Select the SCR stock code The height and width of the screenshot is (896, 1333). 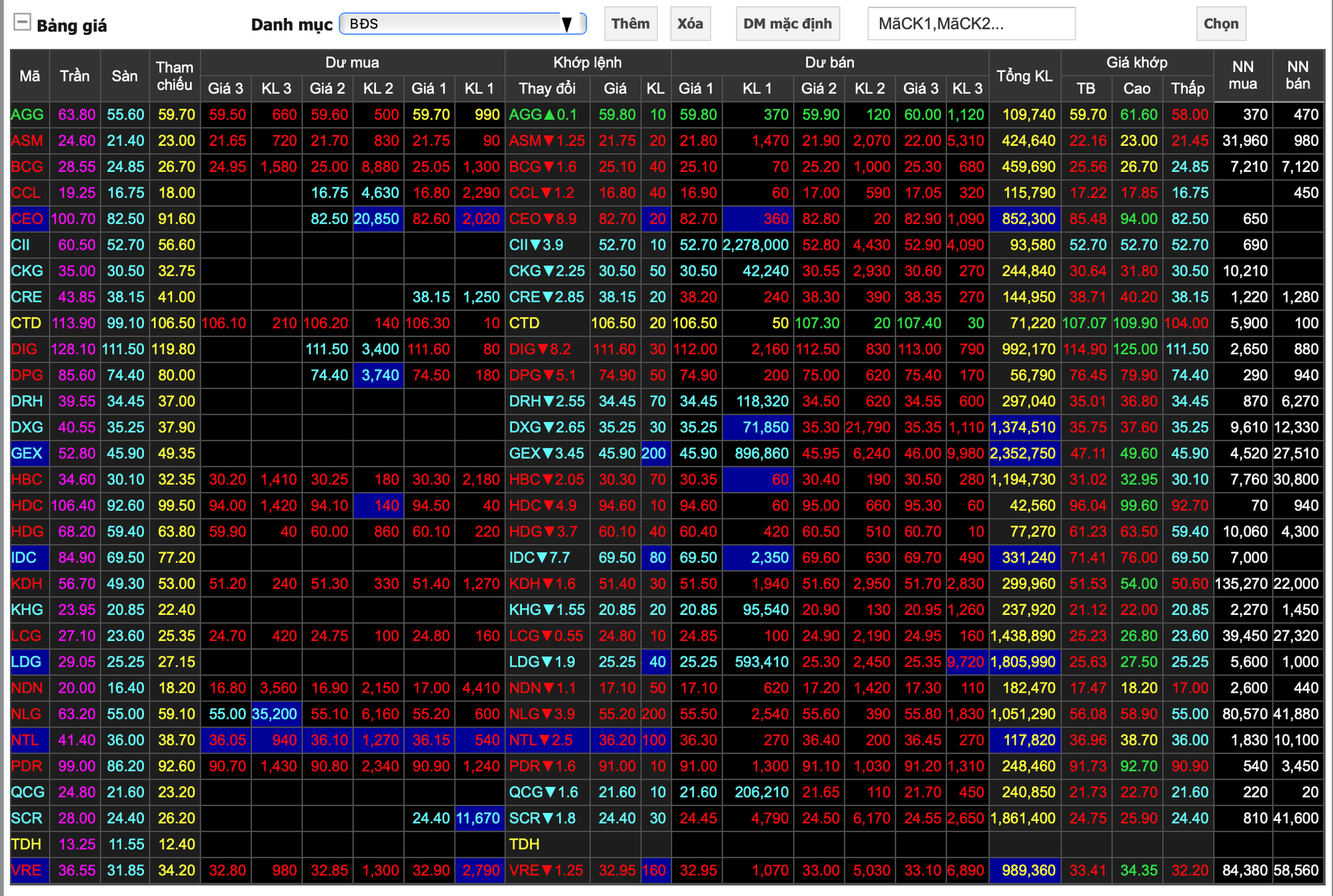point(27,818)
